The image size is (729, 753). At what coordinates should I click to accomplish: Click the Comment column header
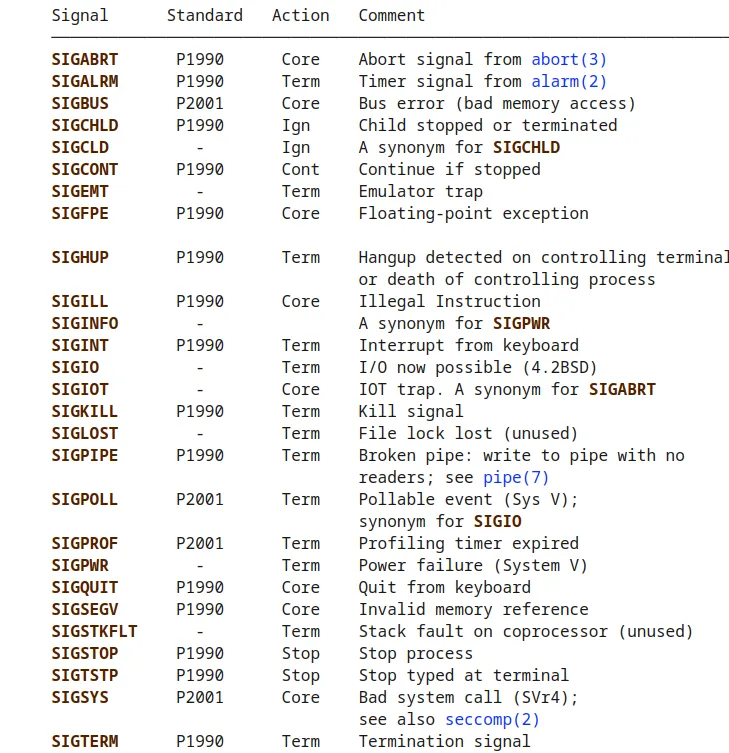coord(392,15)
